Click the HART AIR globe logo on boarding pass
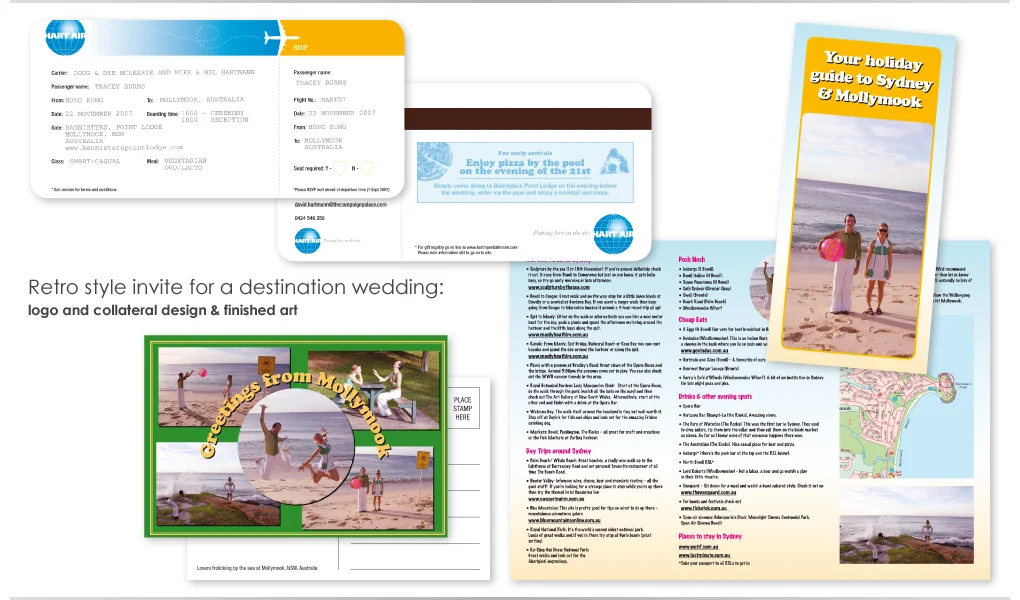This screenshot has width=1020, height=600. pyautogui.click(x=65, y=37)
